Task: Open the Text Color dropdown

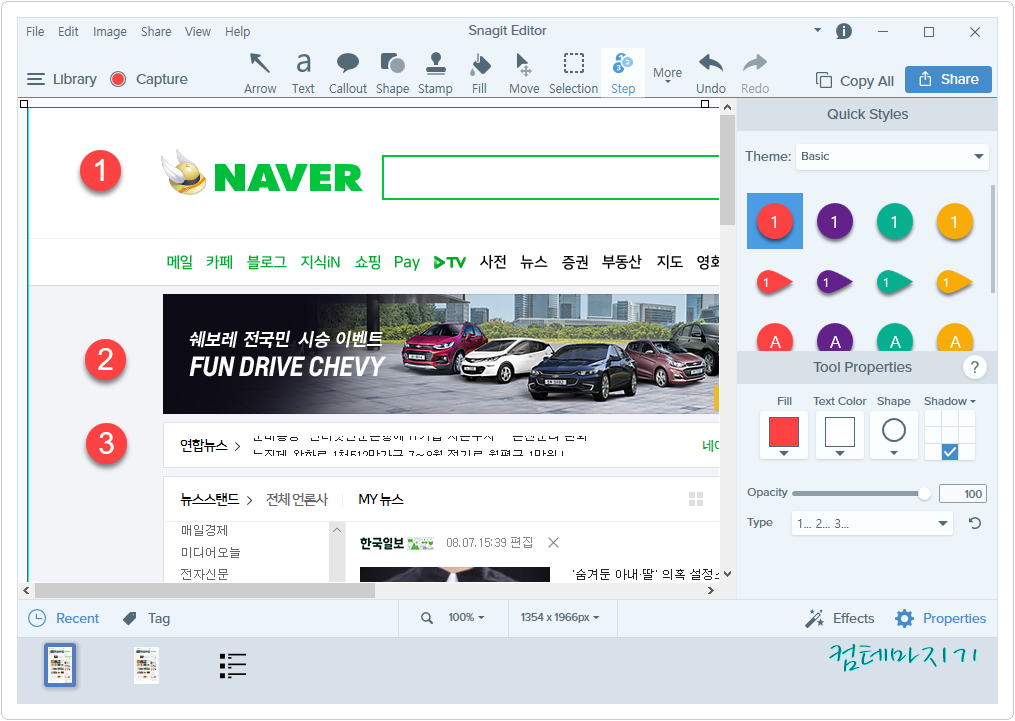Action: coord(840,454)
